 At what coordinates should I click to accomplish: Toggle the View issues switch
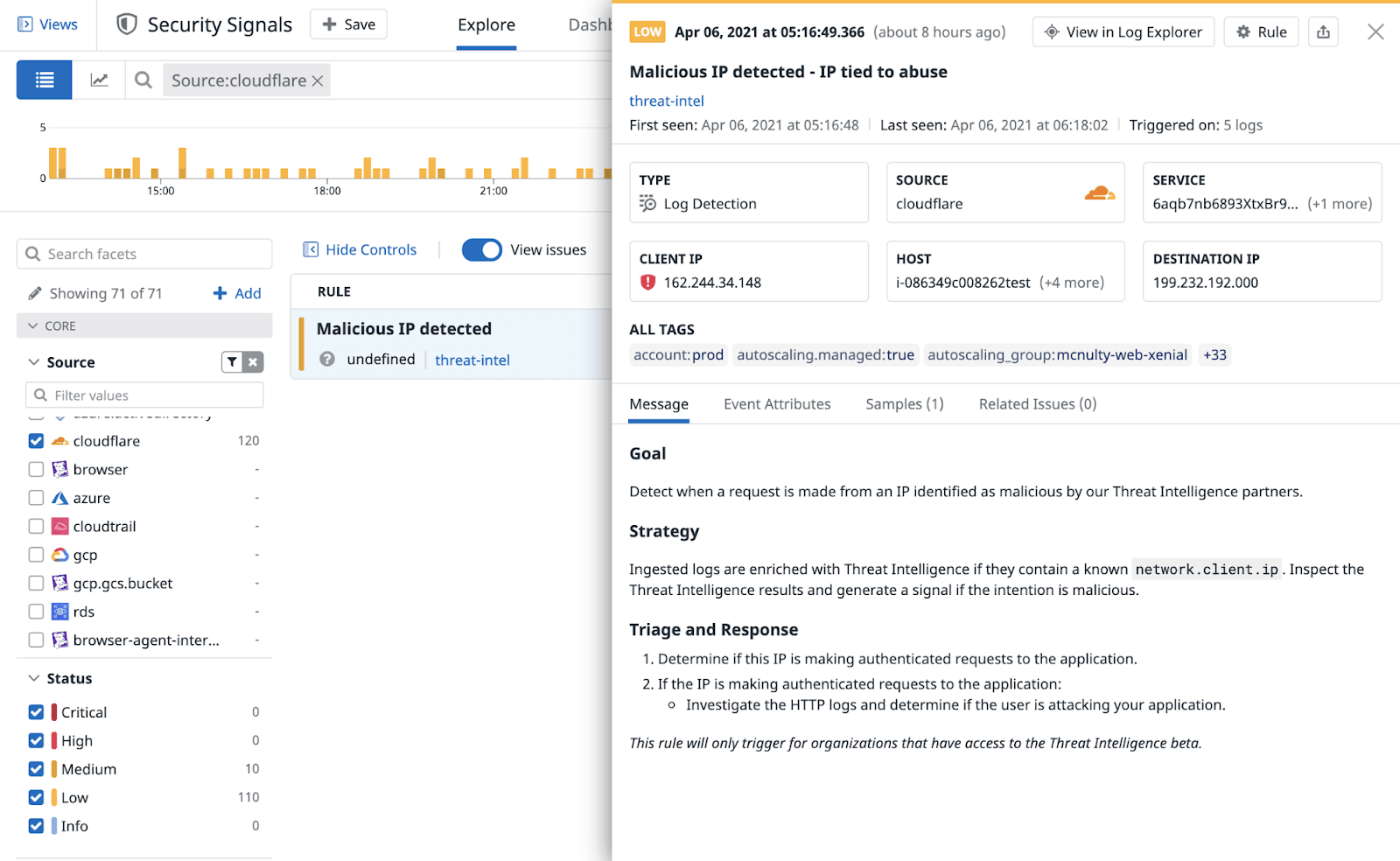(481, 249)
